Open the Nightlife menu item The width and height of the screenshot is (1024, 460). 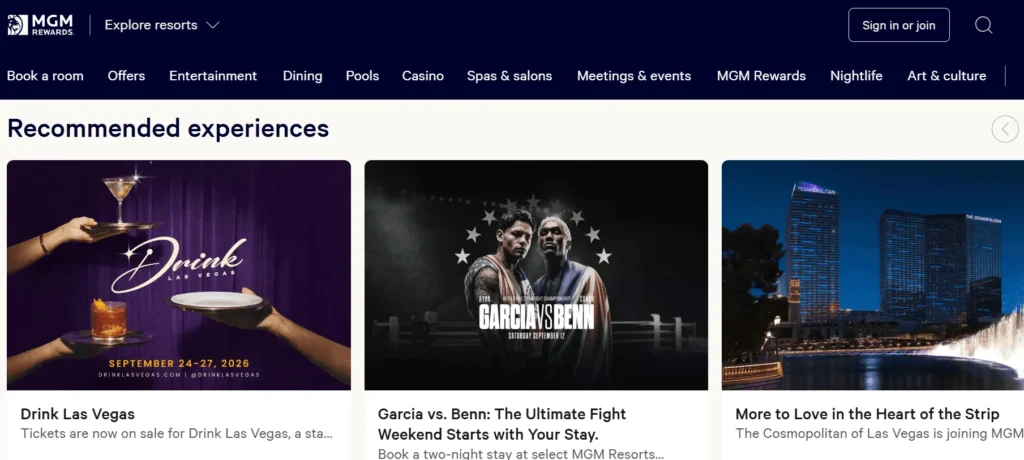pyautogui.click(x=856, y=76)
